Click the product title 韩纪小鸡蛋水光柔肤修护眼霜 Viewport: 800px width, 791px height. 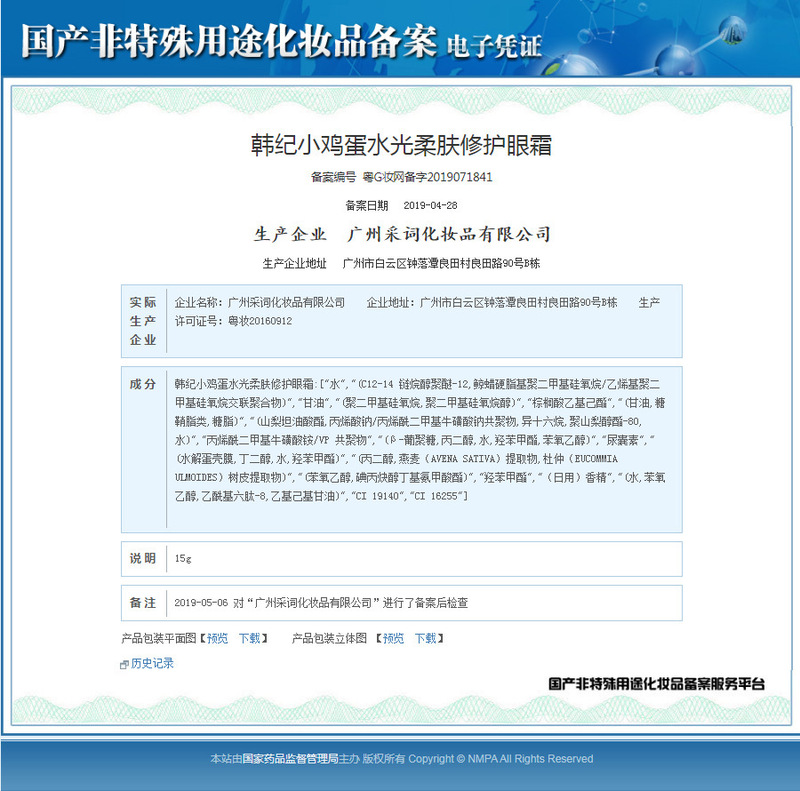tap(401, 145)
